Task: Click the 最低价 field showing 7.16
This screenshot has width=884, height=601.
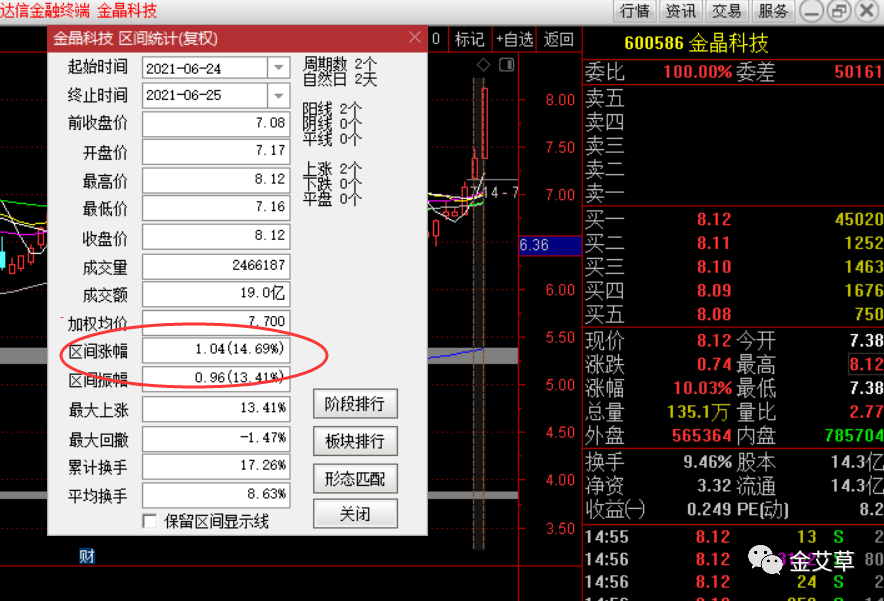Action: (216, 207)
